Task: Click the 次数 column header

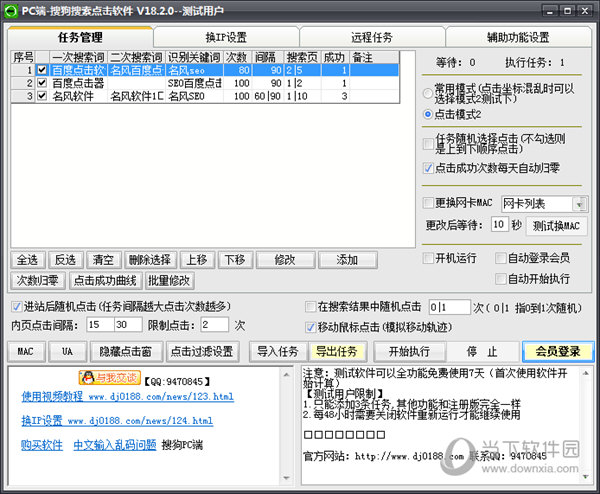Action: (237, 57)
